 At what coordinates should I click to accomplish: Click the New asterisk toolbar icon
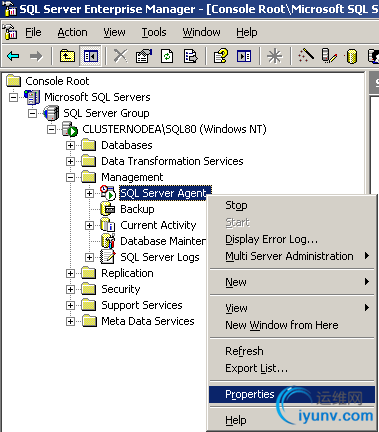click(274, 56)
